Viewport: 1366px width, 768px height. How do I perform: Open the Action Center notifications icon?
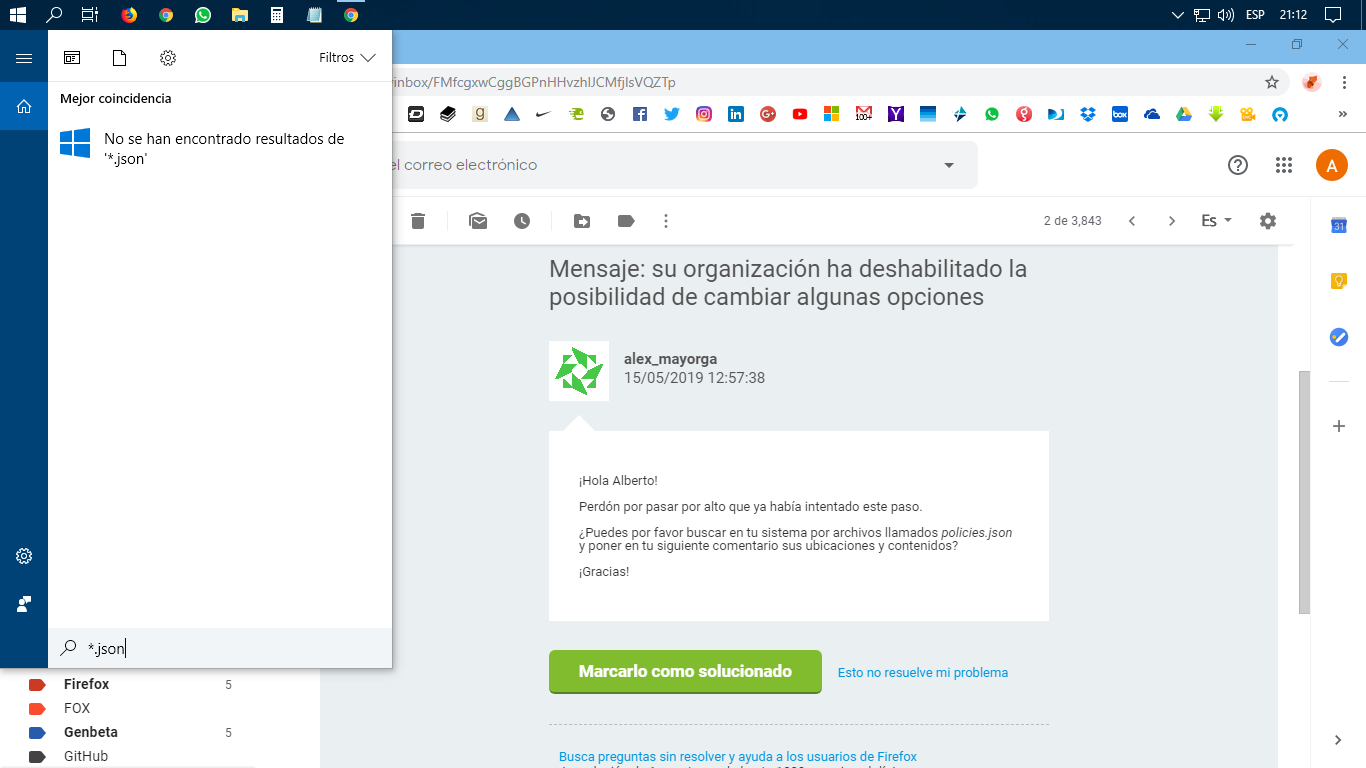point(1332,15)
